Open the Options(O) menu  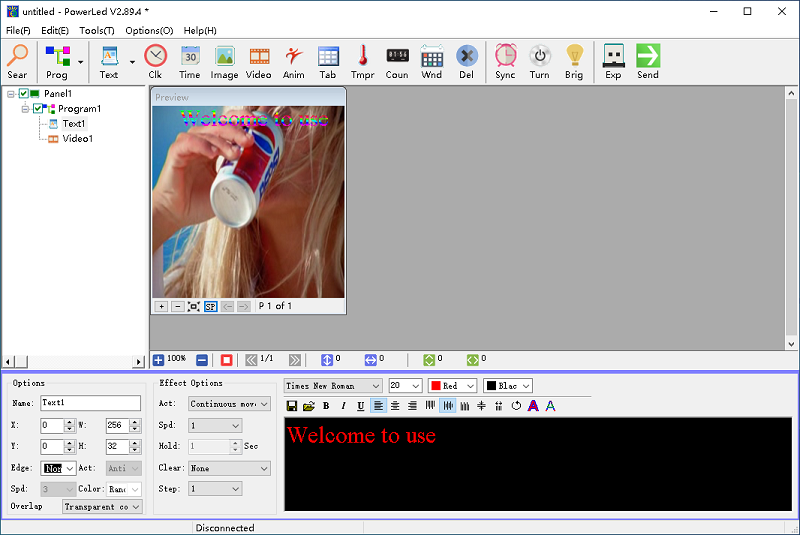[x=149, y=31]
